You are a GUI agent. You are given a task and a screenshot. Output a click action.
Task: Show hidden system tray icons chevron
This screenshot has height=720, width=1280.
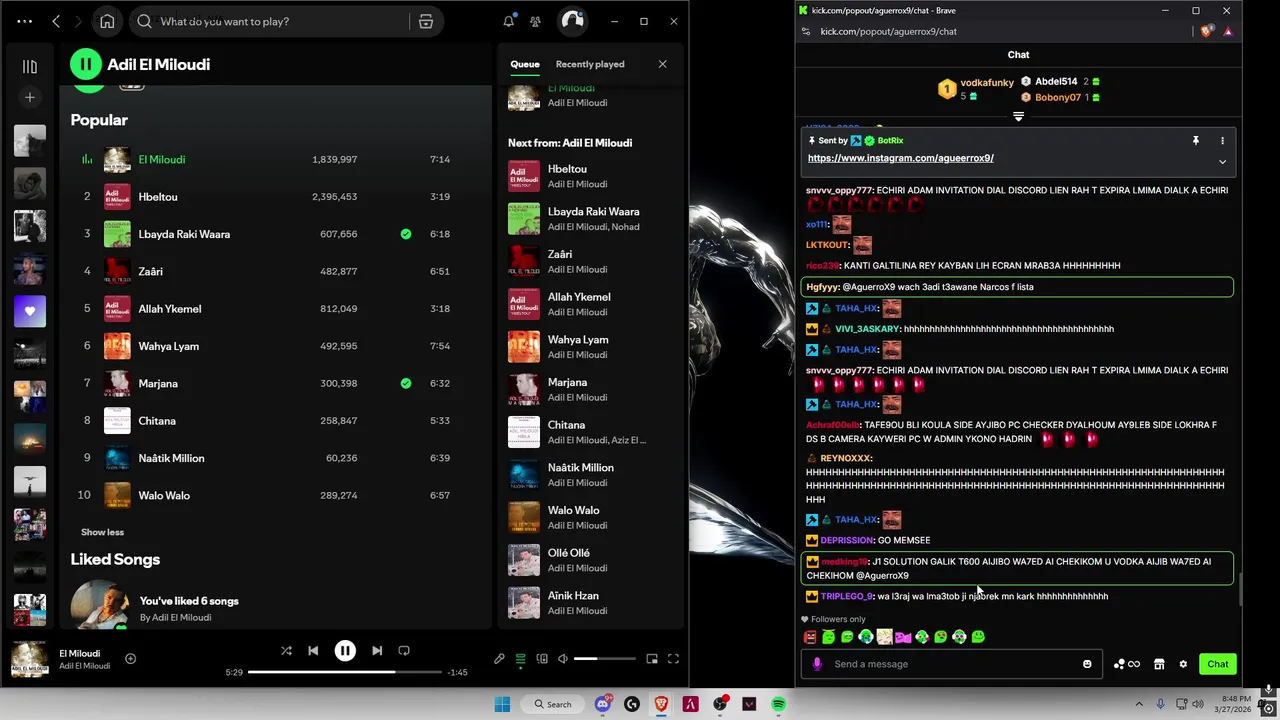pos(1139,704)
